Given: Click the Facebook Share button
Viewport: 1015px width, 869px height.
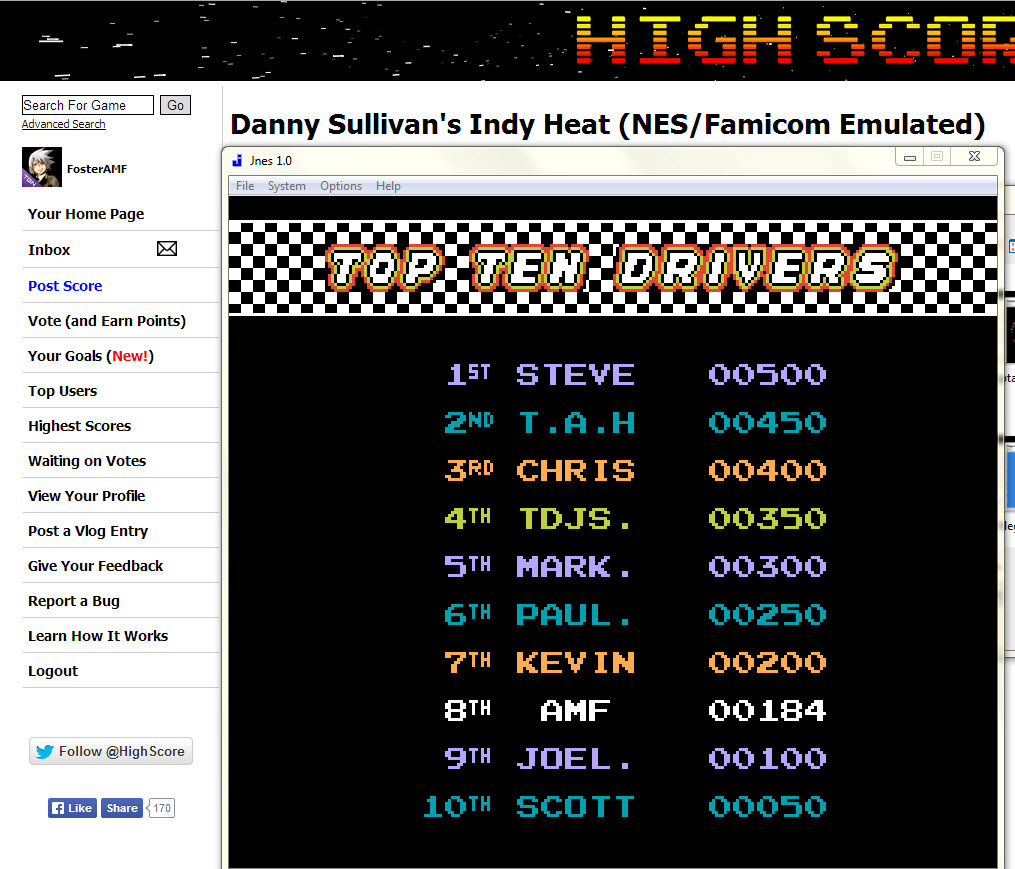Looking at the screenshot, I should (122, 808).
